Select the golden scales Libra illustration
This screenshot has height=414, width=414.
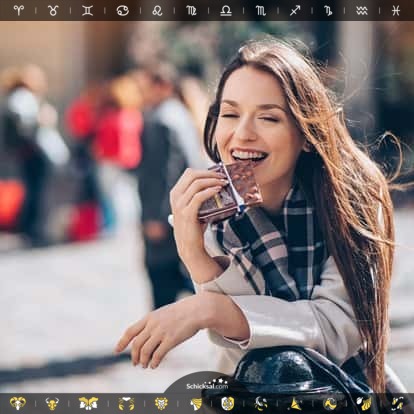(228, 404)
